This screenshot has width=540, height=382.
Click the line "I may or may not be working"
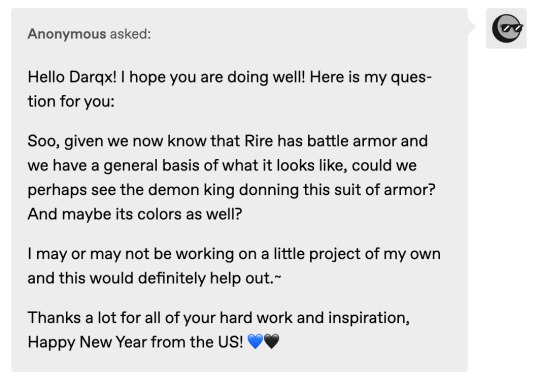point(234,254)
